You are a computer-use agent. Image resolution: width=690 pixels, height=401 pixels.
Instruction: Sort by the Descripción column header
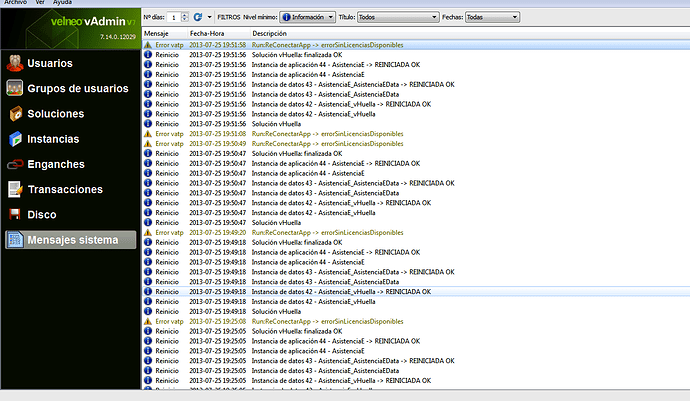tap(270, 33)
